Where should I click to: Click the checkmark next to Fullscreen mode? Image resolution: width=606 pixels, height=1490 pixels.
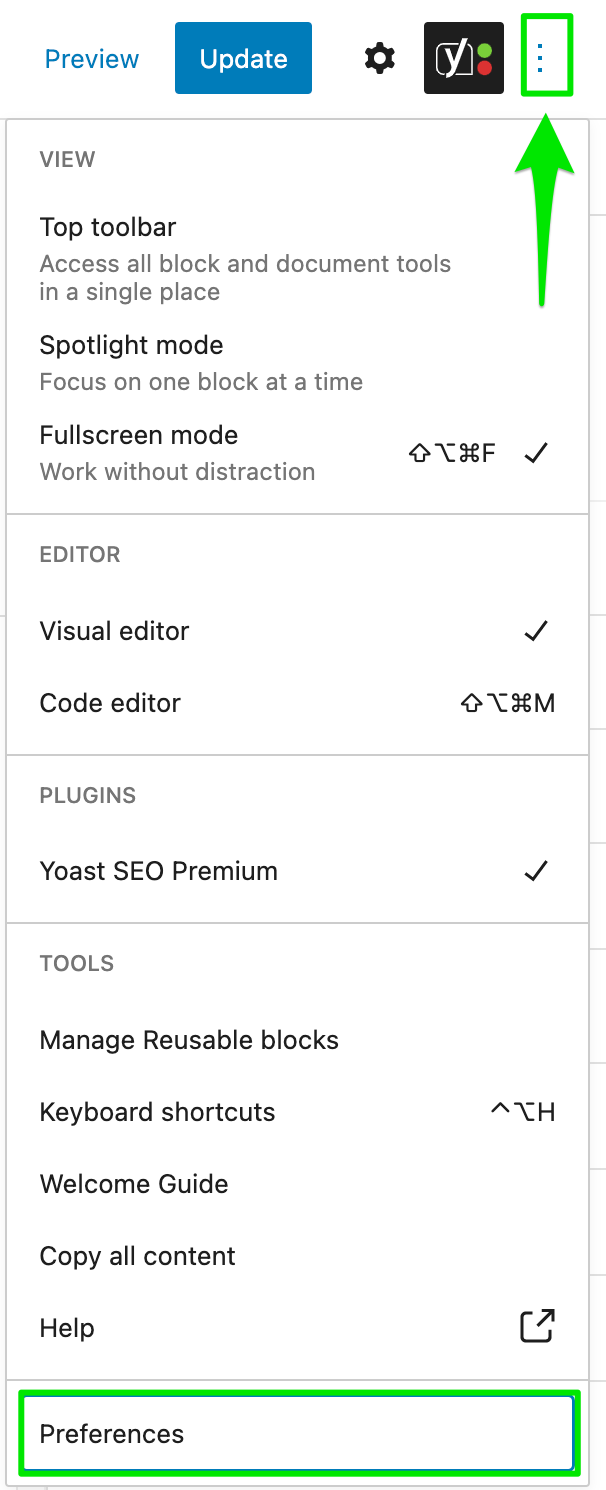click(x=535, y=452)
